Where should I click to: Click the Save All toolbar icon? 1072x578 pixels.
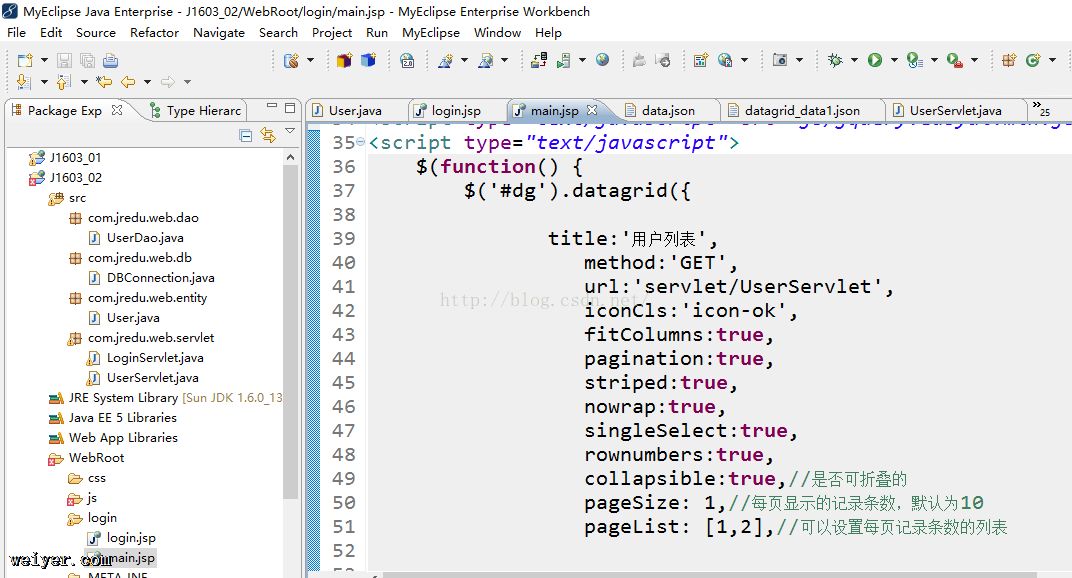(87, 60)
